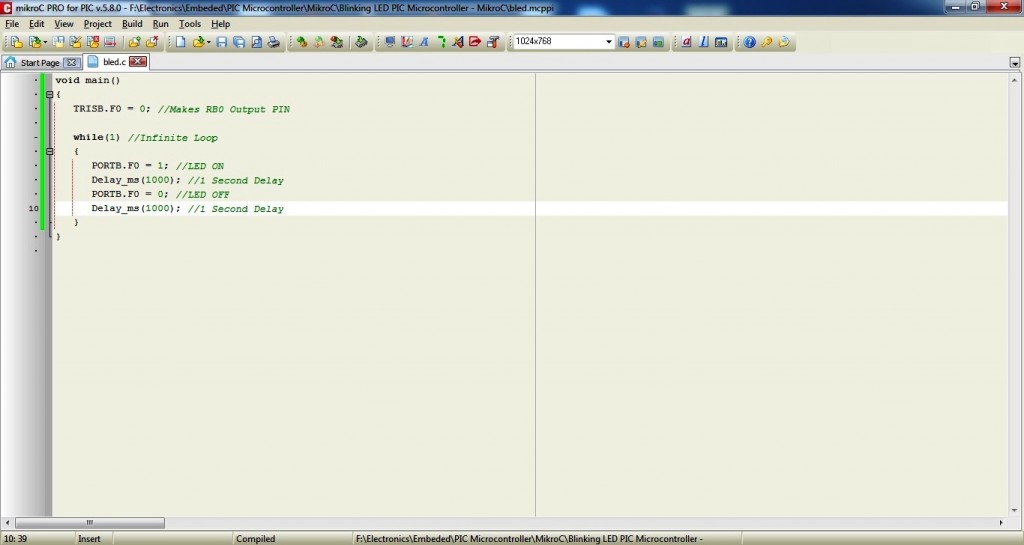Screen dimensions: 1024x545
Task: Click the 'Insert' status bar entry
Action: point(89,538)
